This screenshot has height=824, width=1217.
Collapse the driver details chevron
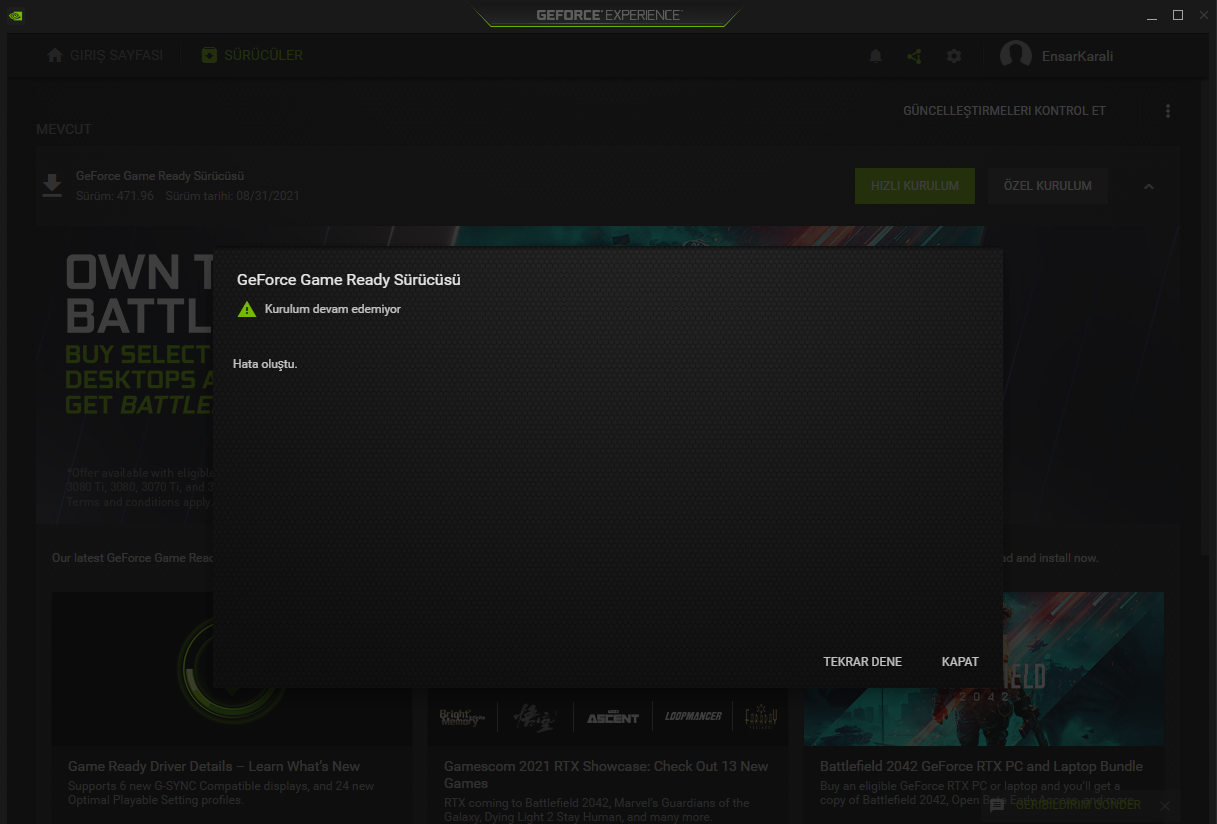[1149, 186]
